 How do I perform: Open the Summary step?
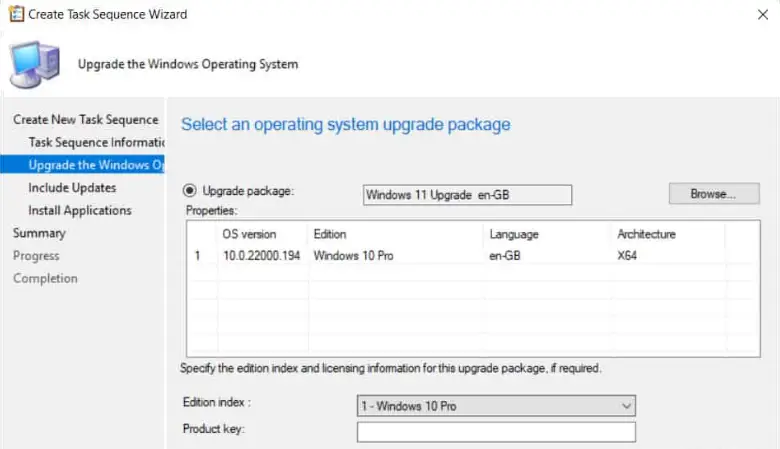tap(39, 233)
